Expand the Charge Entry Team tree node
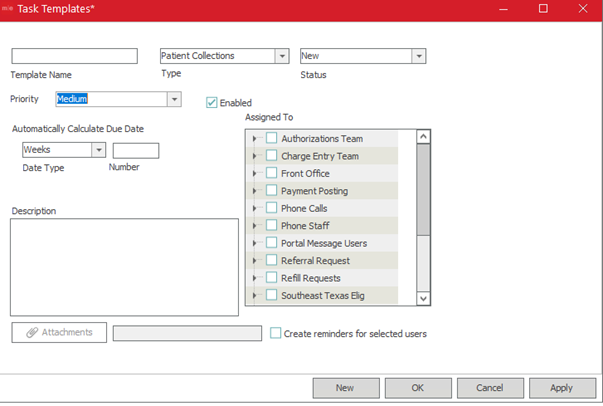The image size is (603, 406). point(255,157)
